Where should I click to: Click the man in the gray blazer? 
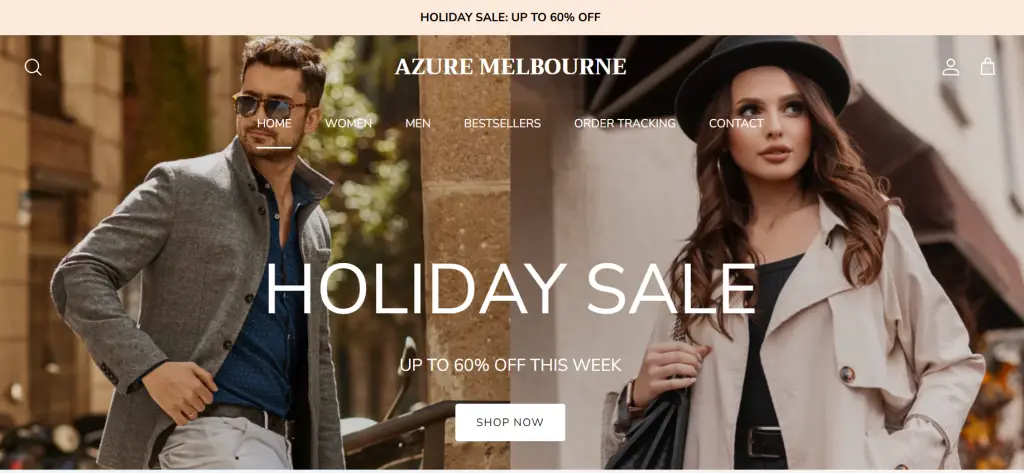202,261
